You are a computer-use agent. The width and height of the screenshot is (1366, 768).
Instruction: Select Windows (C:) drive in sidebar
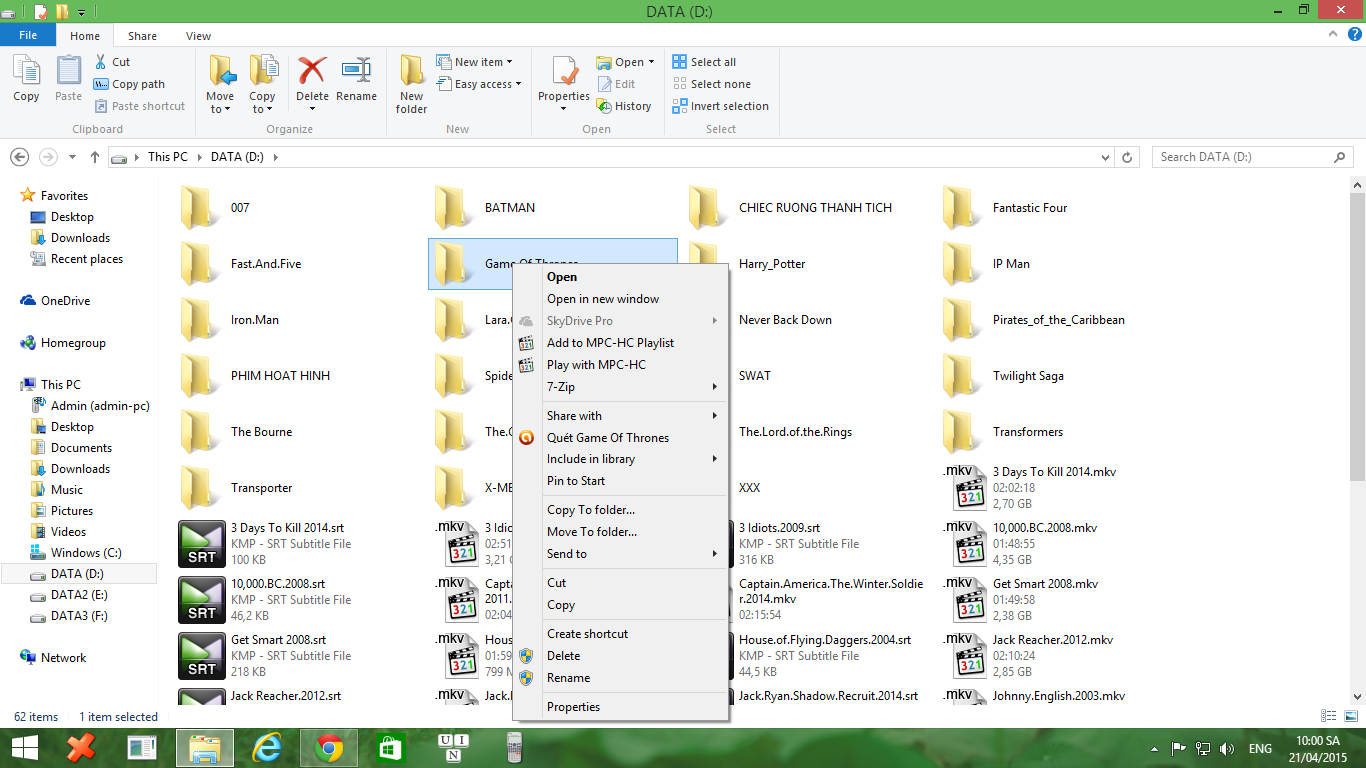point(86,553)
